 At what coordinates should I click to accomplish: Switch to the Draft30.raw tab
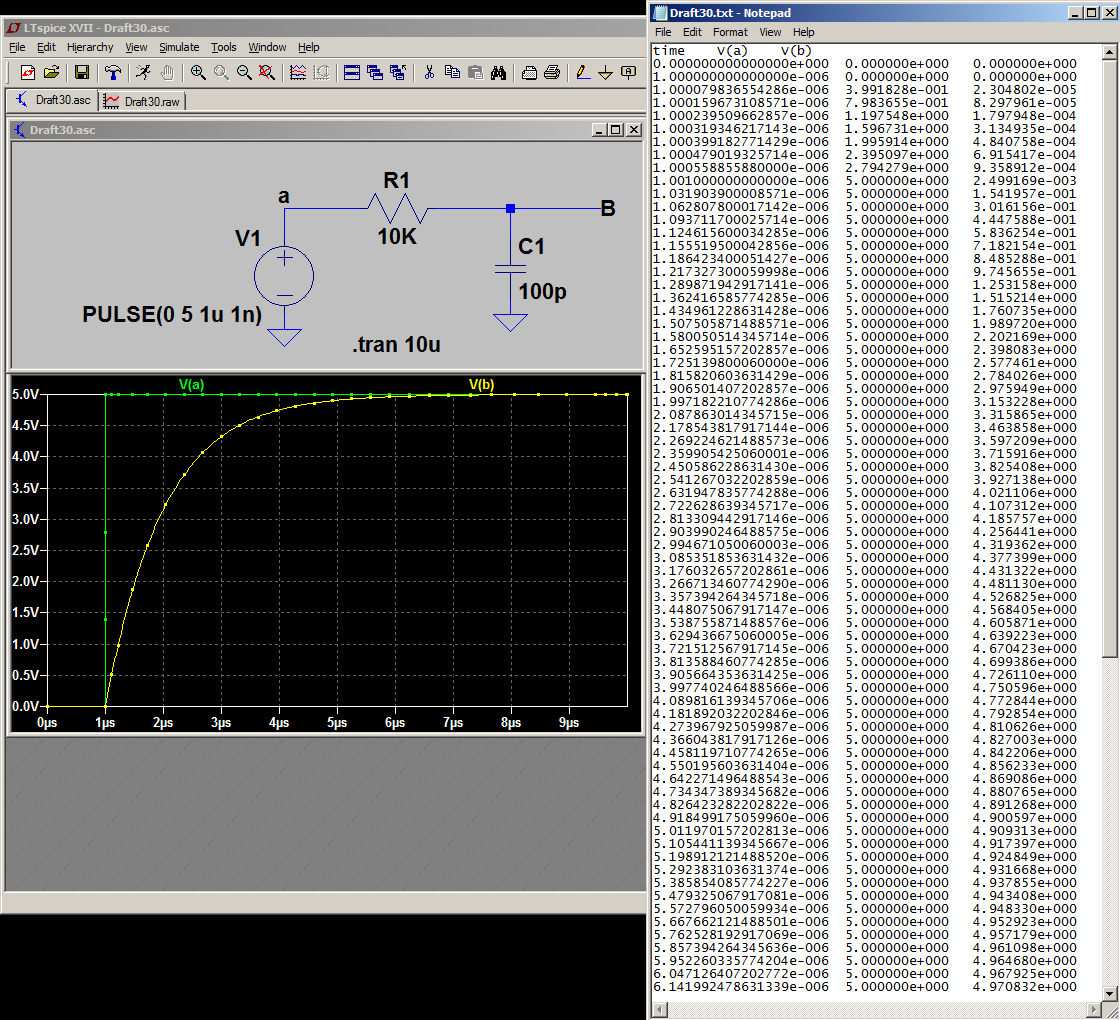click(x=142, y=101)
